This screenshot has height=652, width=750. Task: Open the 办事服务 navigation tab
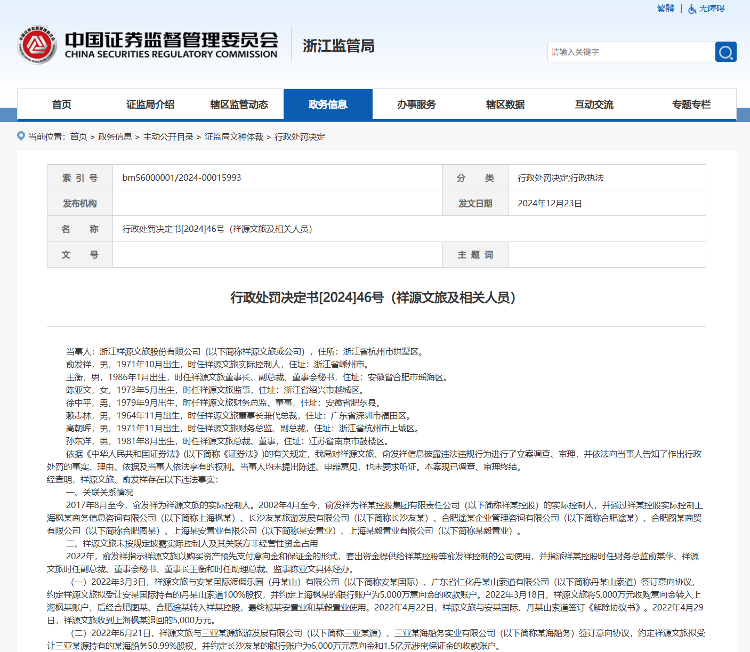click(x=417, y=104)
